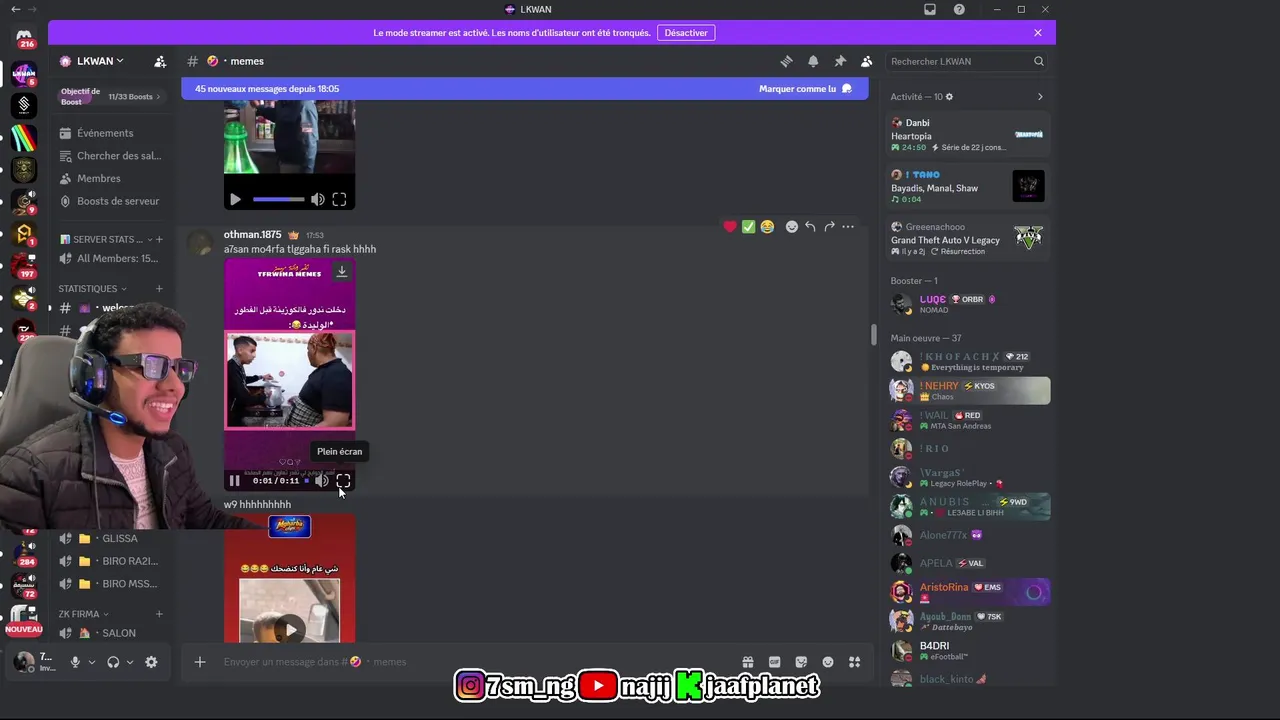Download the TFRWINA MEMES video
Viewport: 1280px width, 720px height.
point(341,271)
